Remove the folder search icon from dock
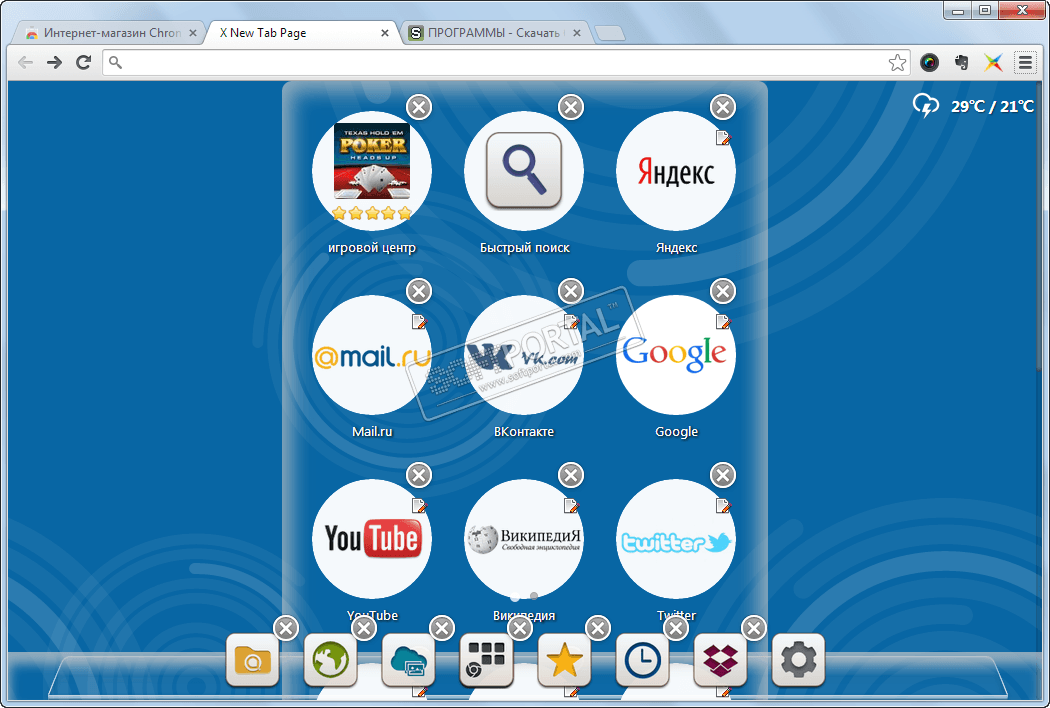 [287, 628]
